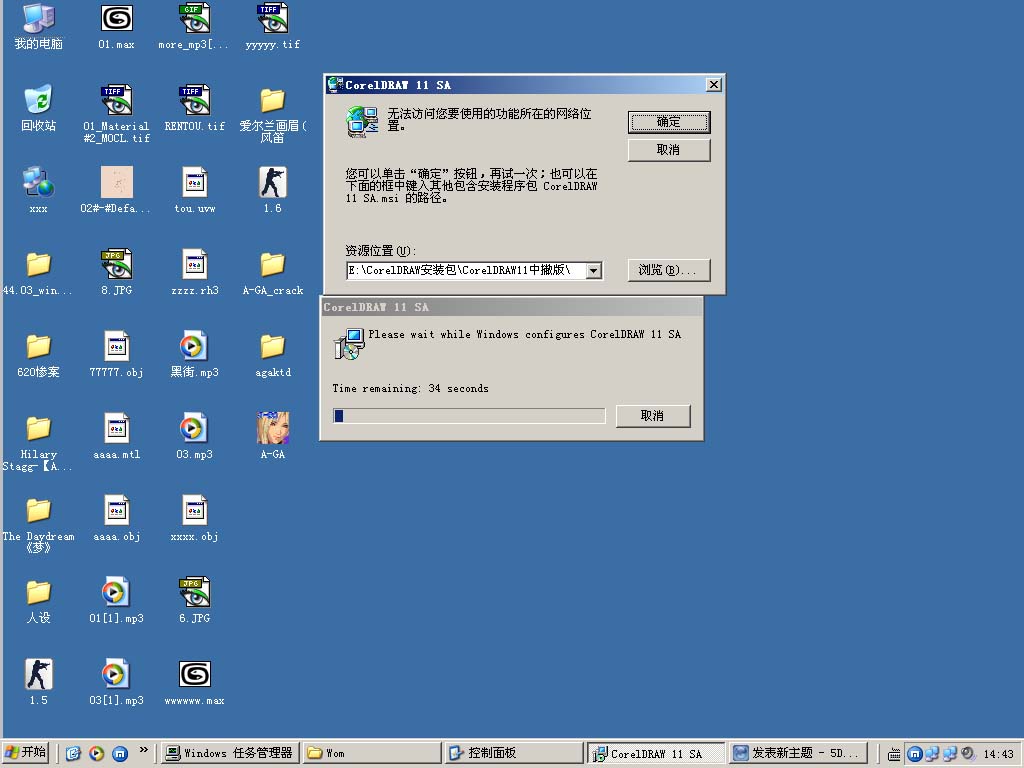
Task: Expand the 资源位置 path dropdown
Action: point(594,270)
